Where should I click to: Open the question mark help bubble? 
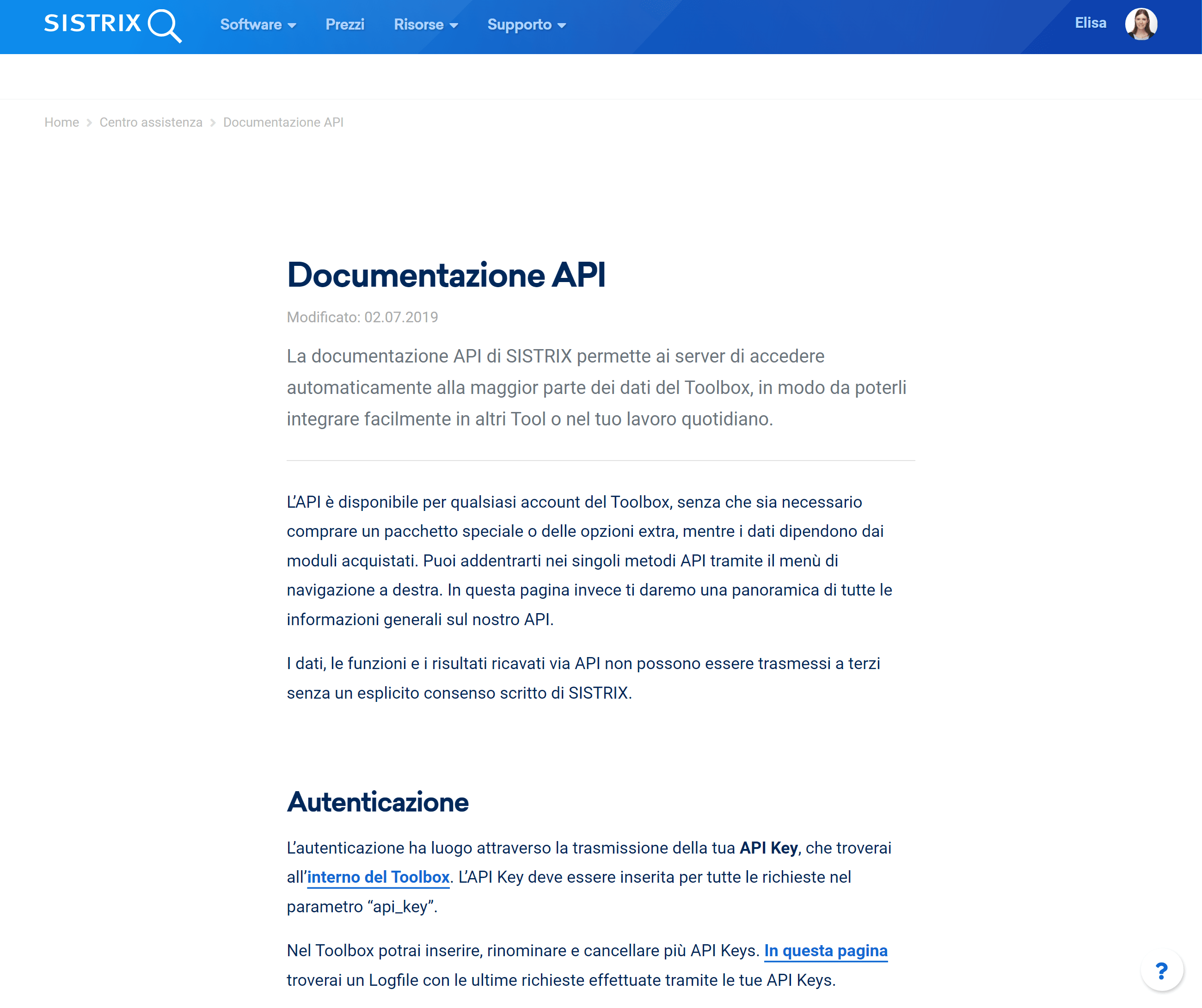point(1161,970)
